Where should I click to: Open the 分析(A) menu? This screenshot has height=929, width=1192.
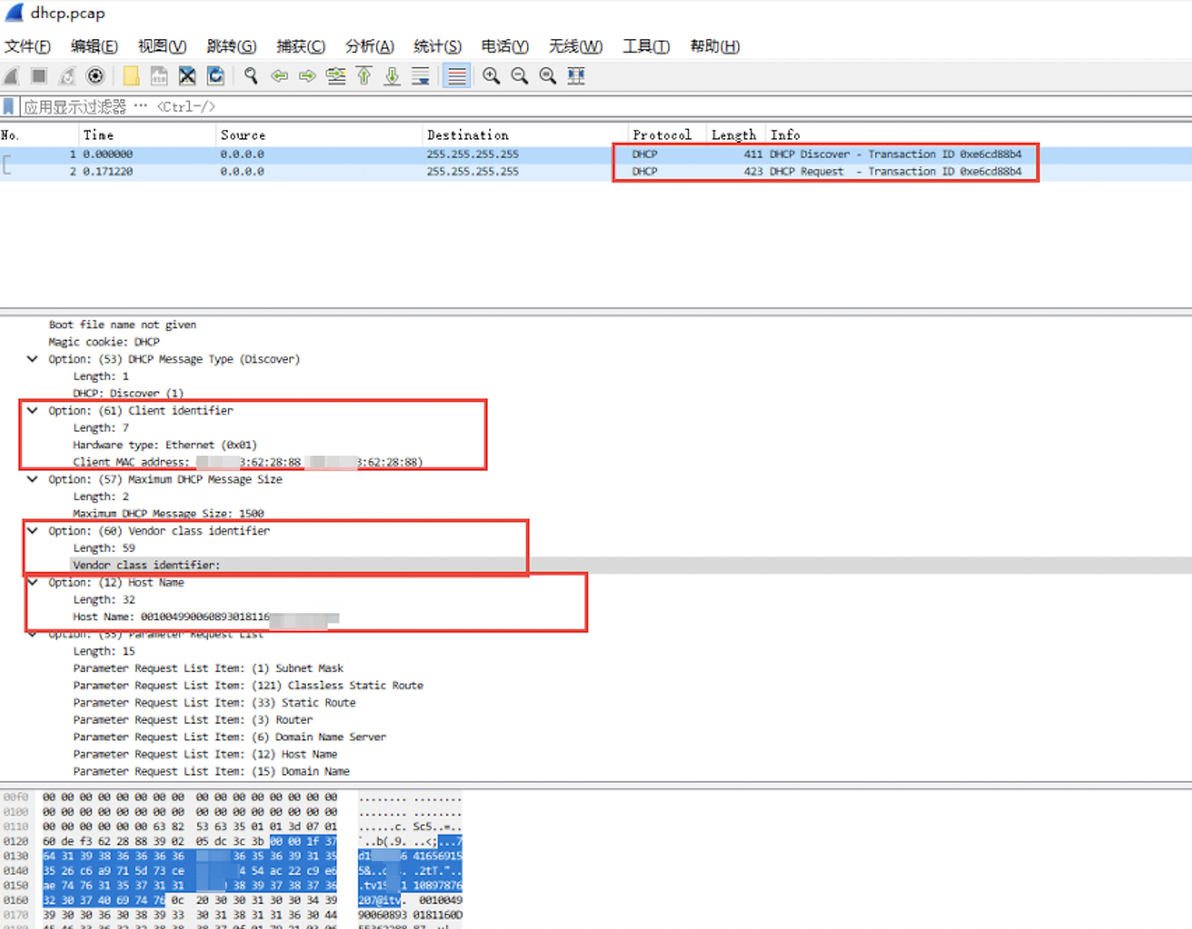click(369, 46)
